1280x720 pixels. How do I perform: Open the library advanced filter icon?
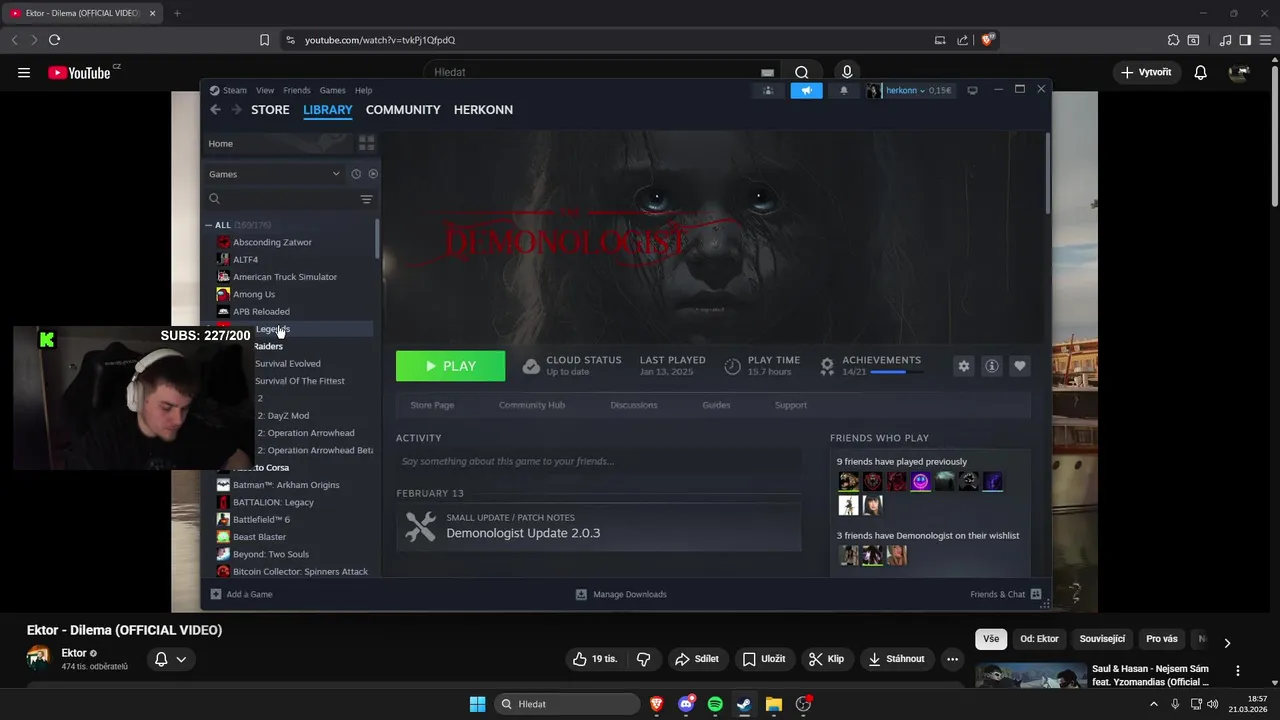[366, 199]
